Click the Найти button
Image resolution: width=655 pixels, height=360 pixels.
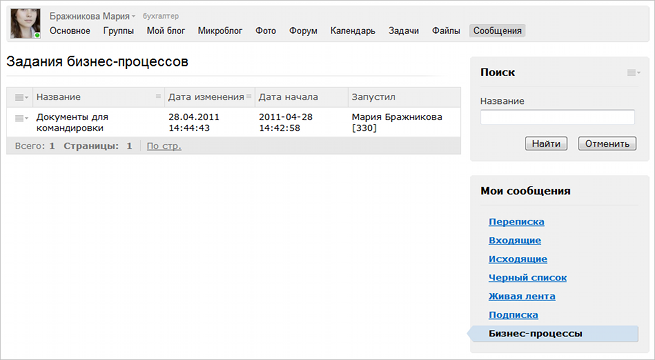[x=546, y=144]
